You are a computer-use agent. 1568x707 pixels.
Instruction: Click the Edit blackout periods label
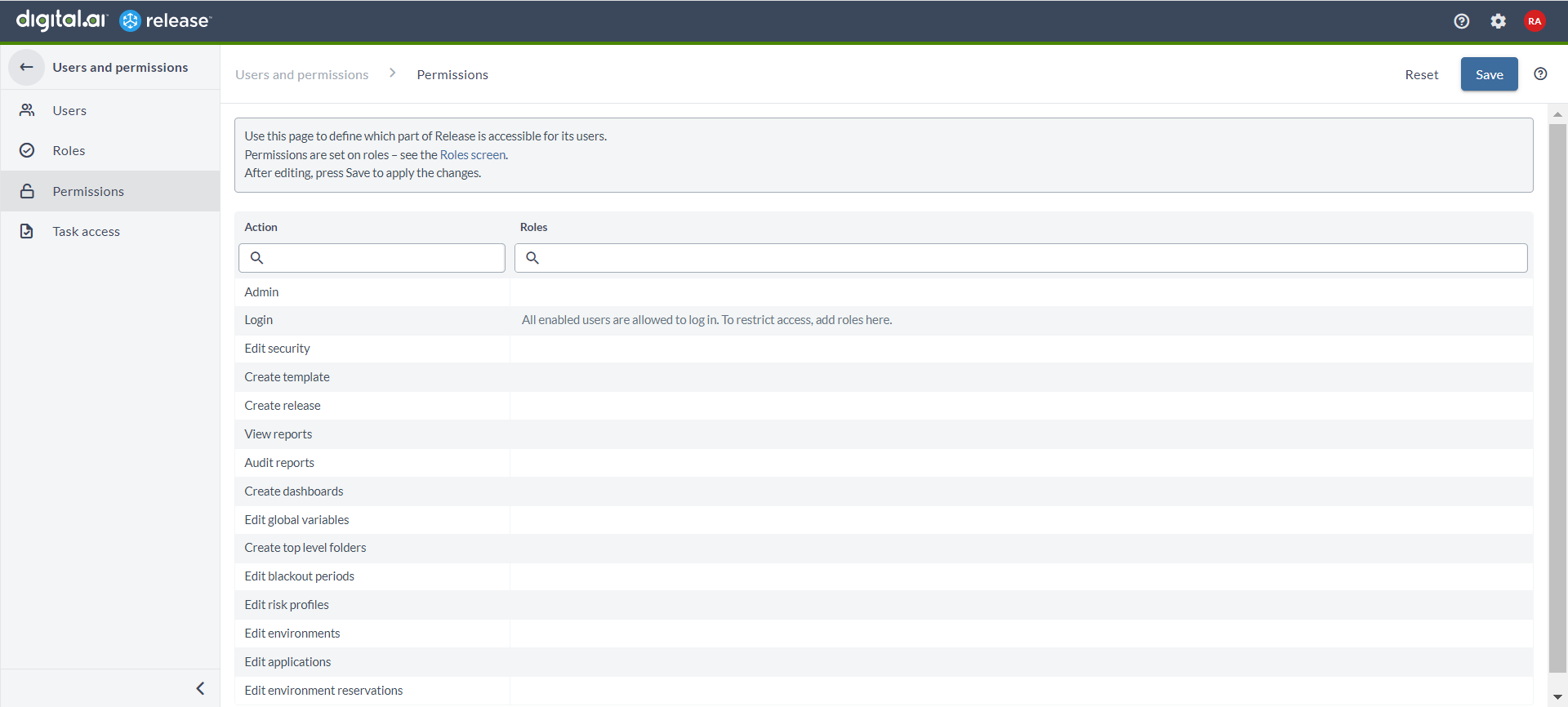click(300, 576)
